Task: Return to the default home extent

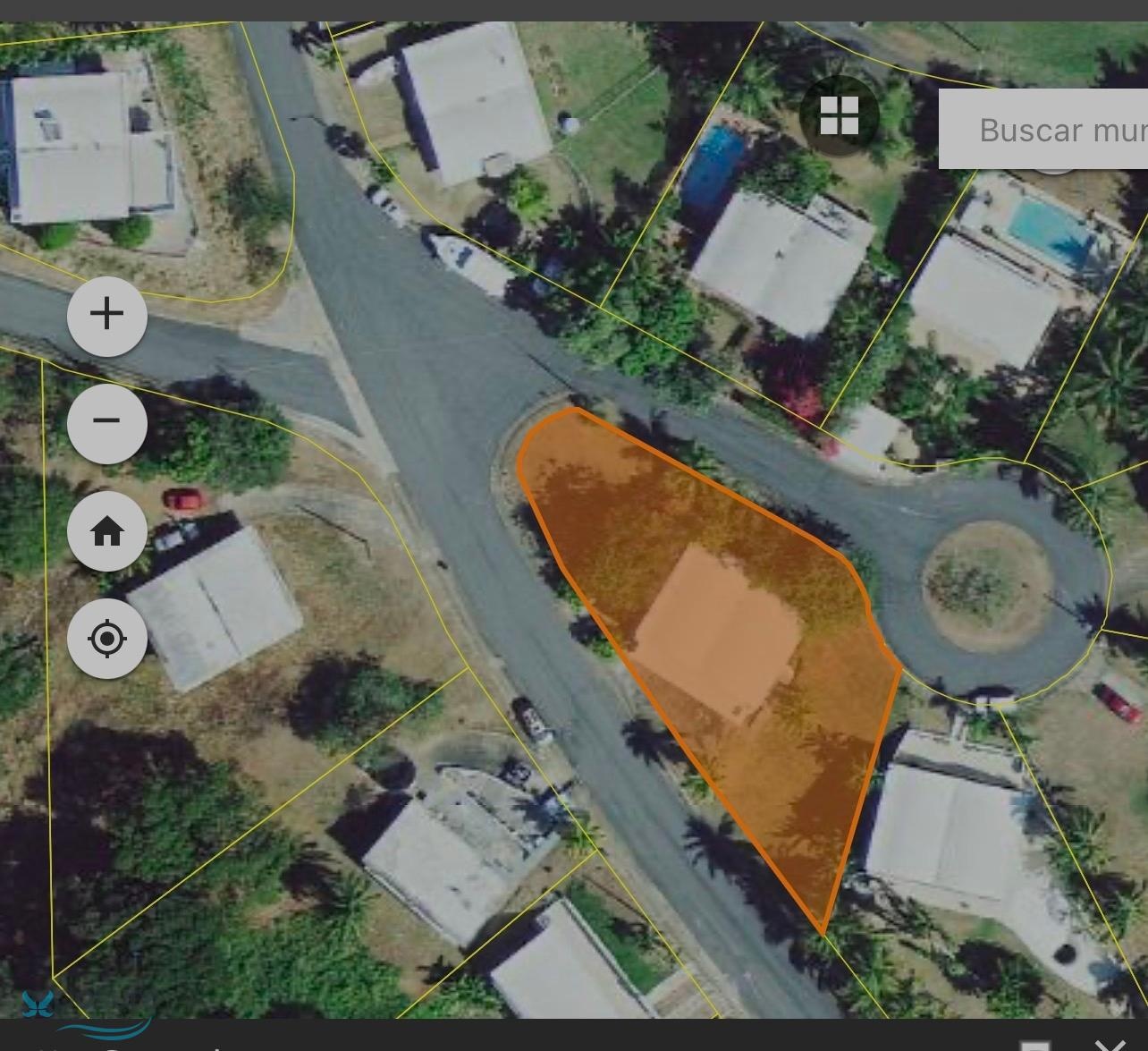Action: pos(107,531)
